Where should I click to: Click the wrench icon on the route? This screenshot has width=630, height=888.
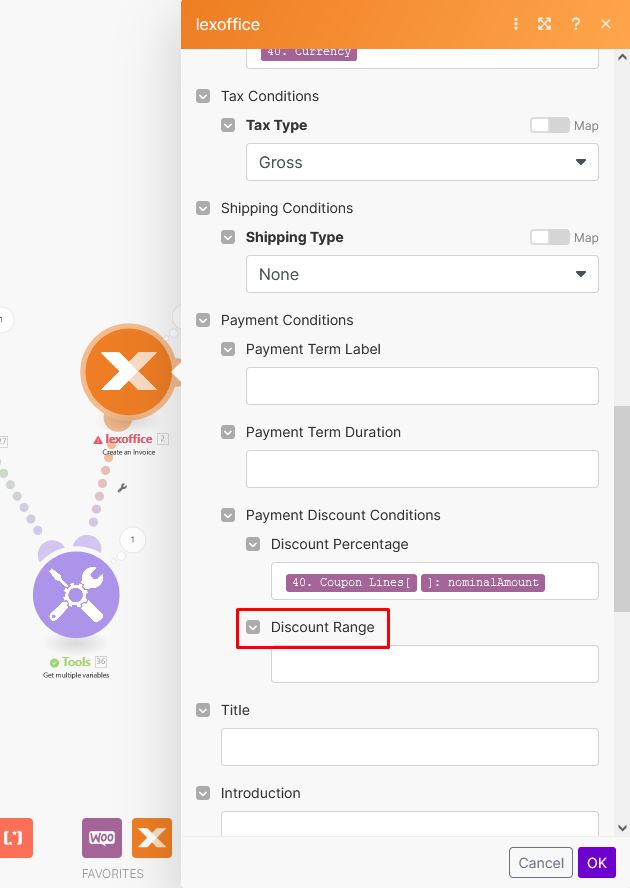(122, 488)
